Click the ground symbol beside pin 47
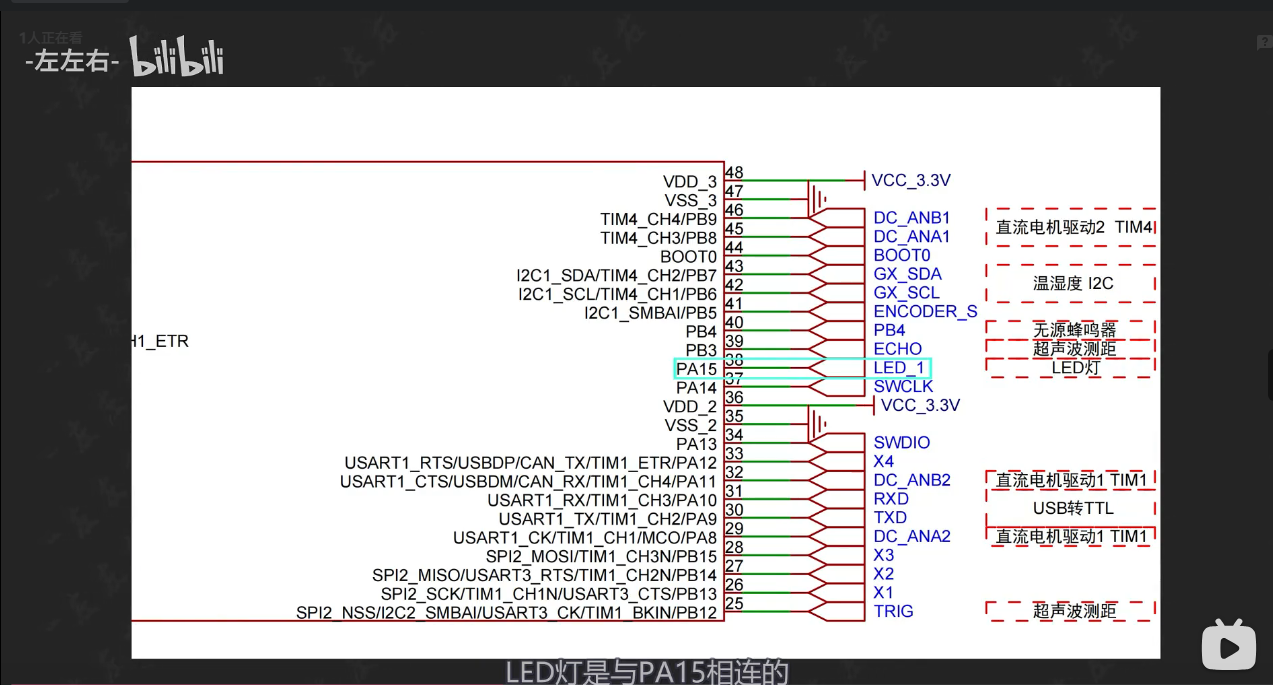This screenshot has height=685, width=1273. [x=818, y=201]
